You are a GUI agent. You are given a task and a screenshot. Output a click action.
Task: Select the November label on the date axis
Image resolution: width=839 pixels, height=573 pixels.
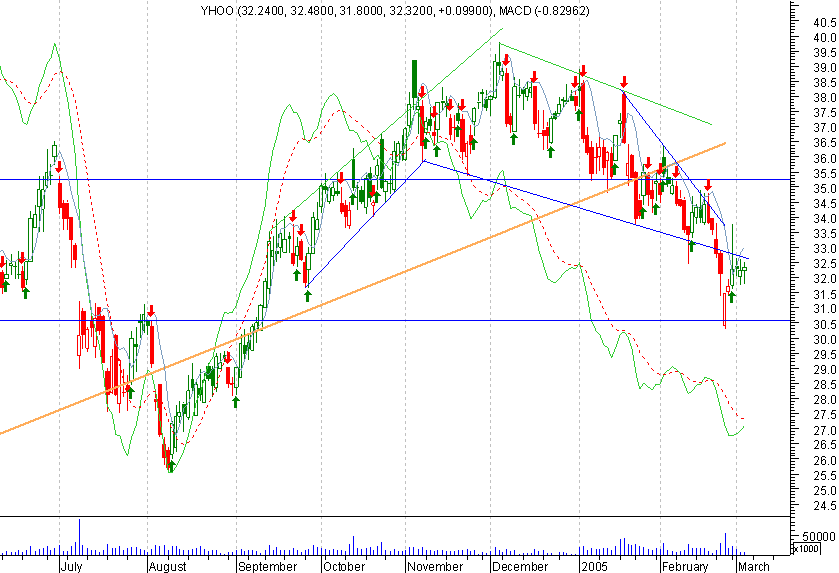(435, 566)
